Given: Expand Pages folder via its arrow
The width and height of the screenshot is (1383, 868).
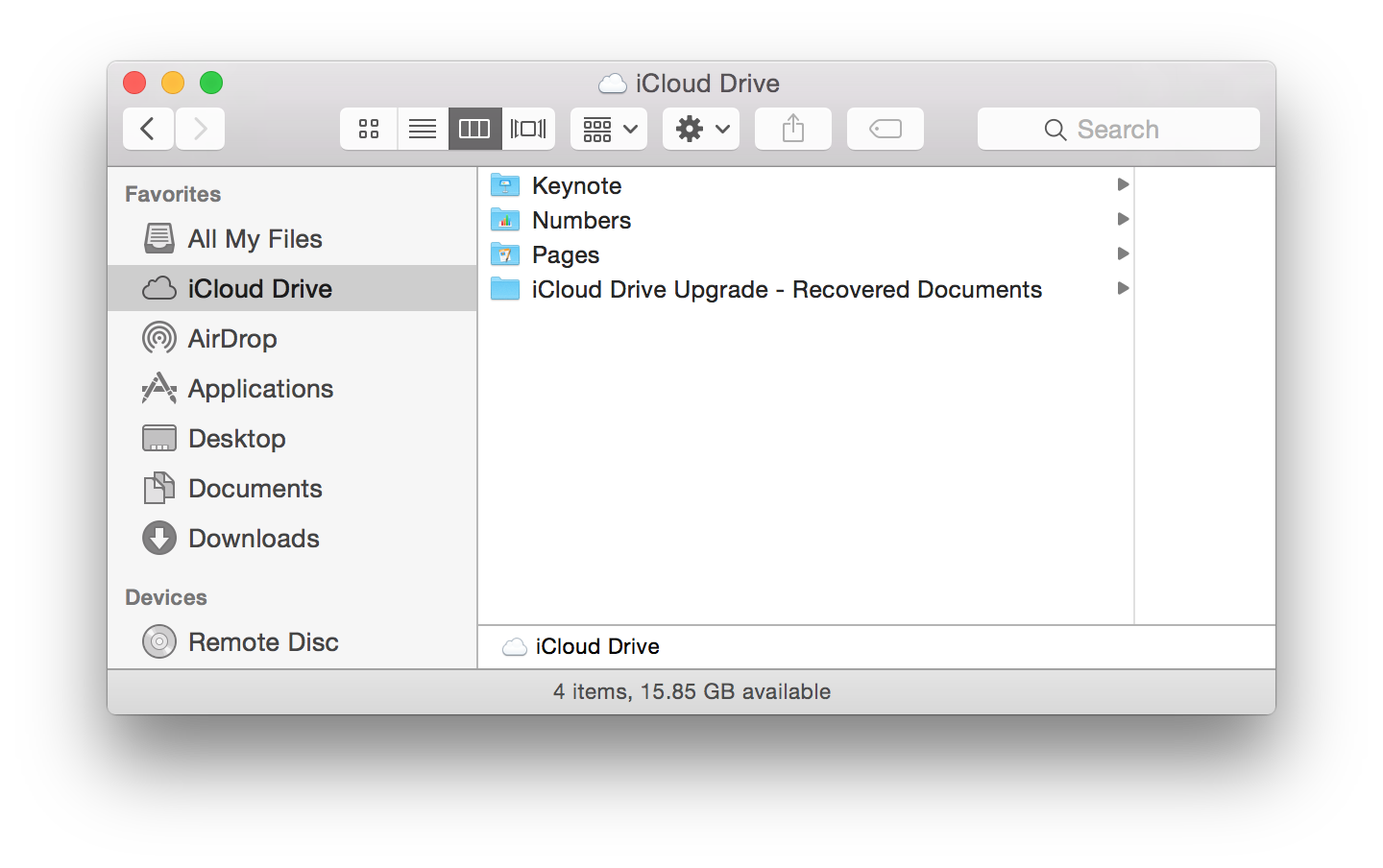Looking at the screenshot, I should click(1123, 253).
